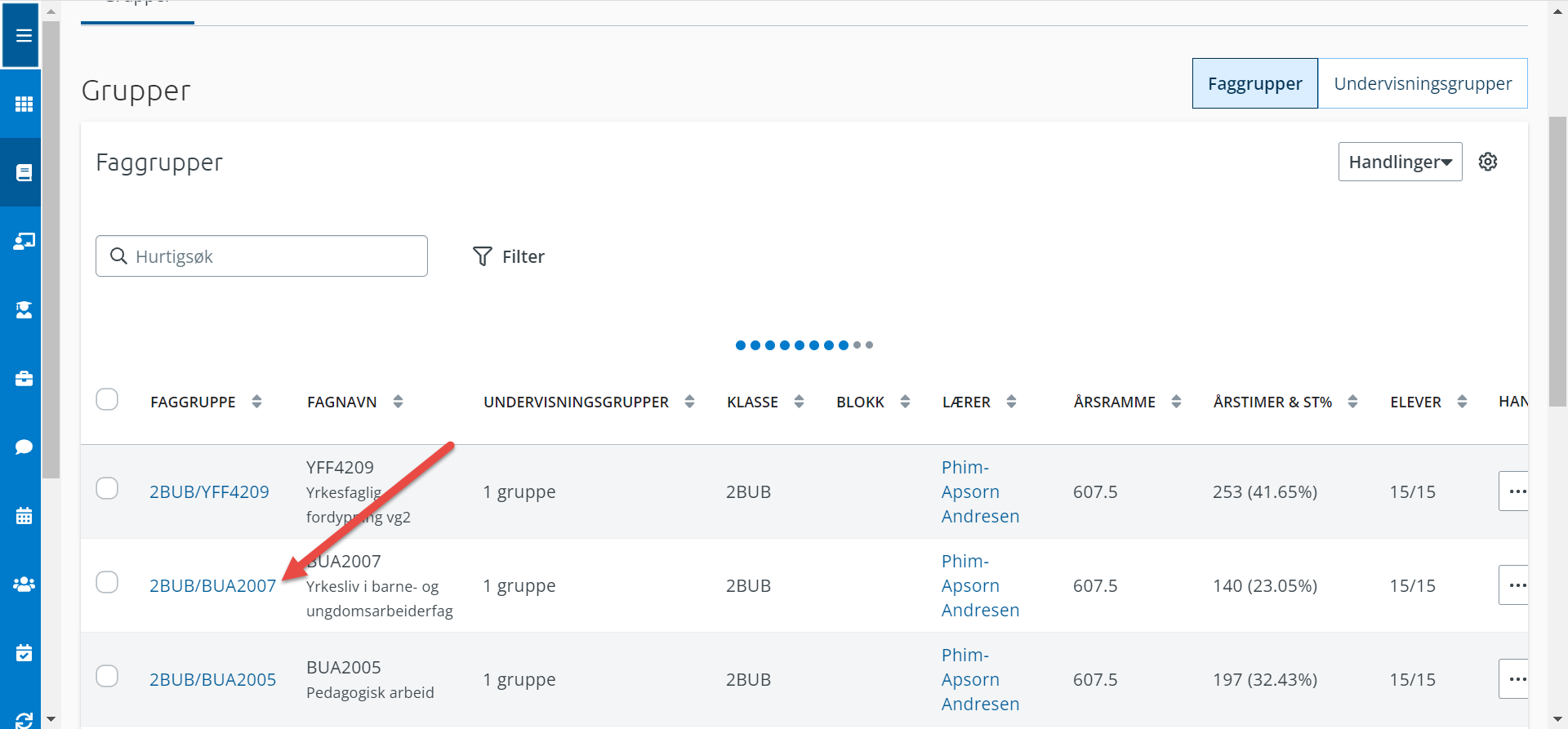Check the 2BUB/BUA2007 row checkbox
This screenshot has width=1568, height=729.
coord(107,582)
